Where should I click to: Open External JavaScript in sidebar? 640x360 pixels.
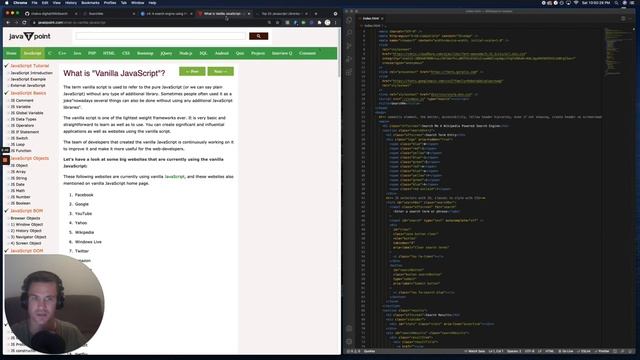click(x=28, y=85)
